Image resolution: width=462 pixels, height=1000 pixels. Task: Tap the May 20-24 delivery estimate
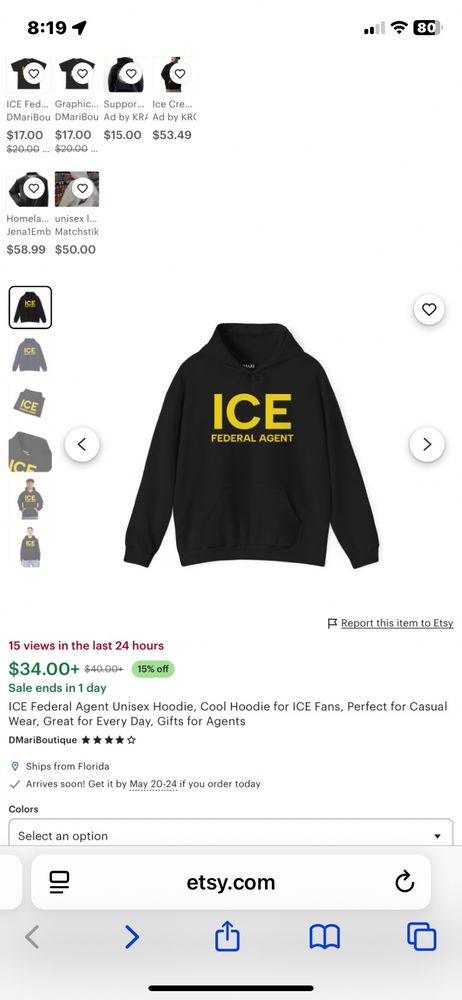click(153, 784)
